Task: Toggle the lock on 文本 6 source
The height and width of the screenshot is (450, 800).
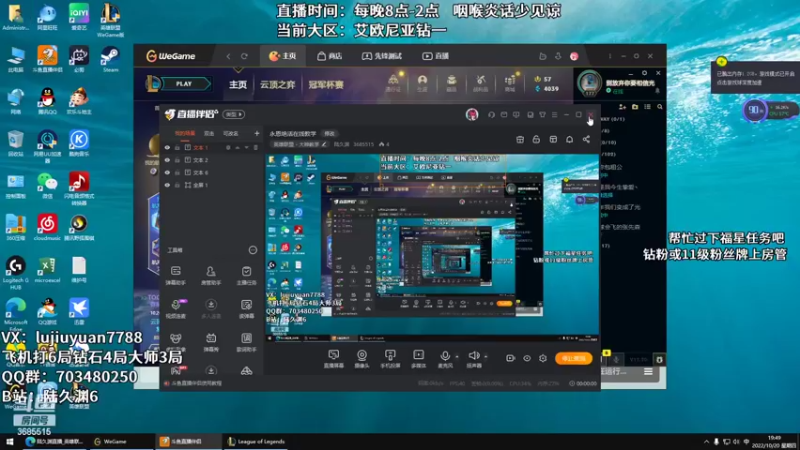Action: (177, 172)
